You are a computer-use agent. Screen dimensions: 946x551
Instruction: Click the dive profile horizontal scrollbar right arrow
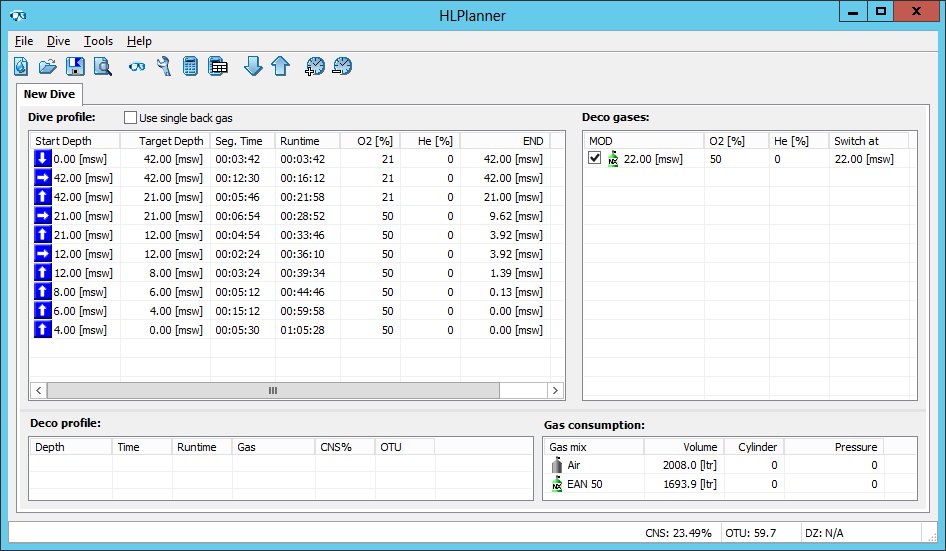point(557,391)
